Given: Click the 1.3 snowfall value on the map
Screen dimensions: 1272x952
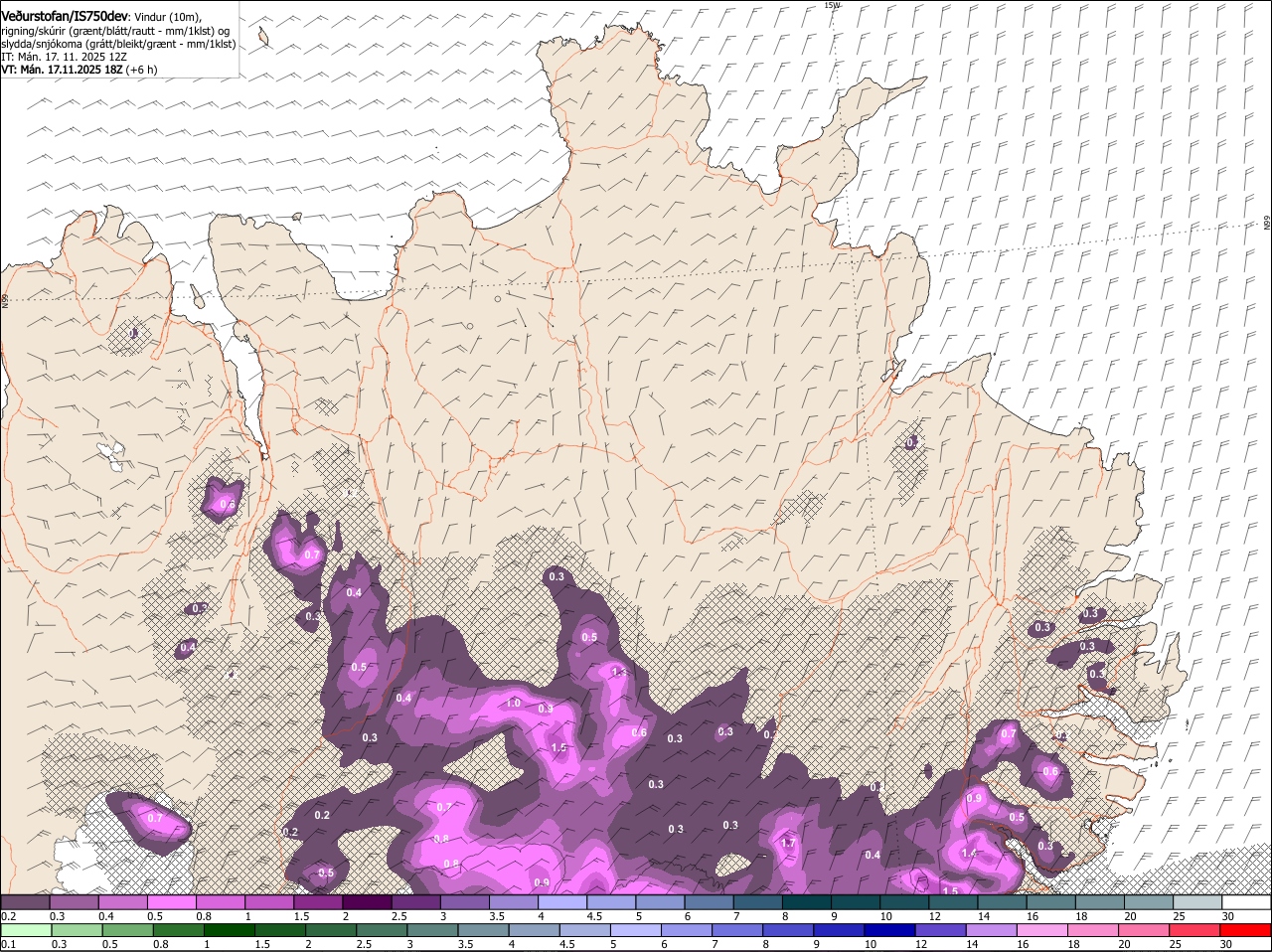Looking at the screenshot, I should pyautogui.click(x=618, y=673).
